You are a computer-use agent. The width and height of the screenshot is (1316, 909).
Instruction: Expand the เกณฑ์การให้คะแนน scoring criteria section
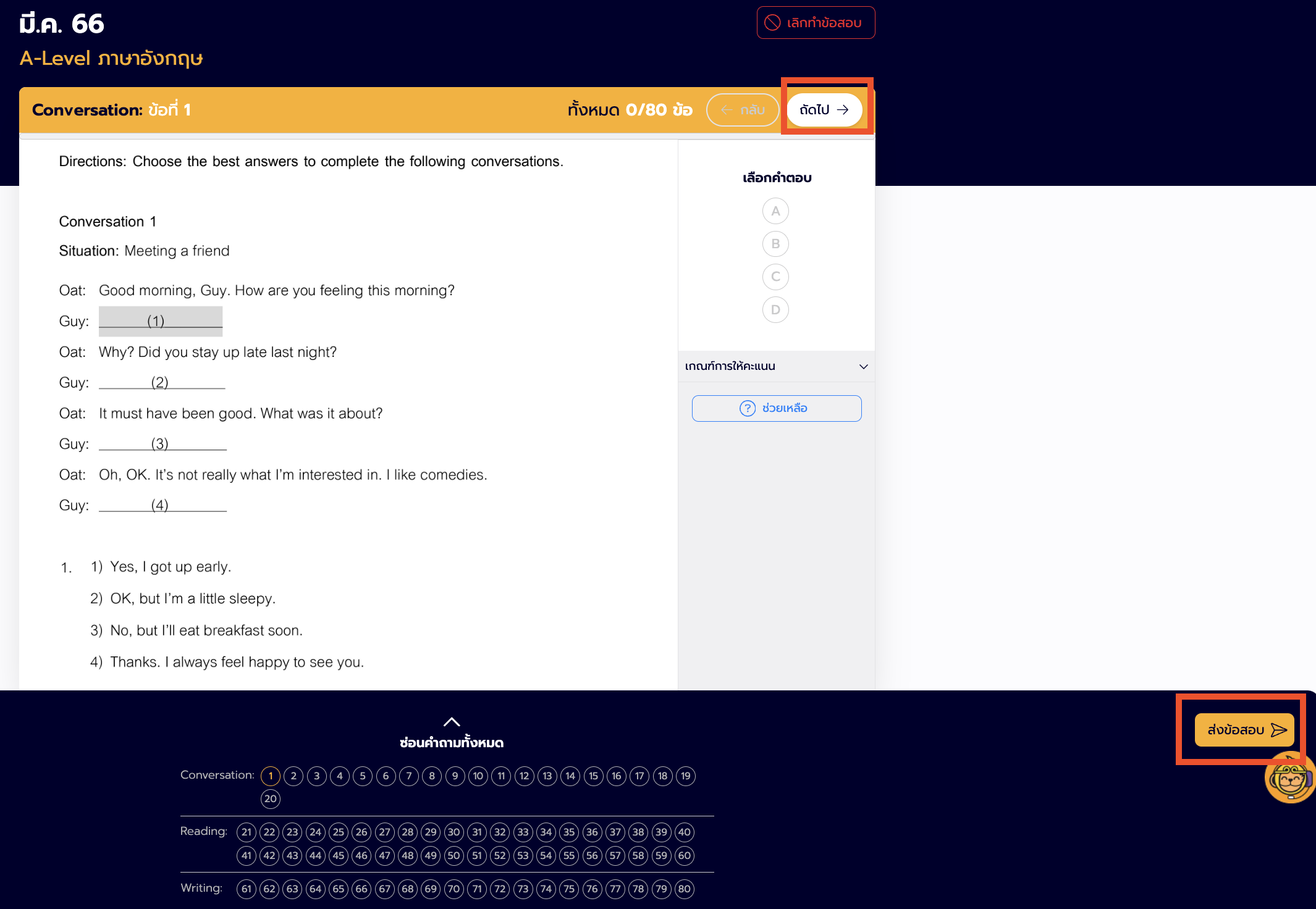pyautogui.click(x=776, y=366)
